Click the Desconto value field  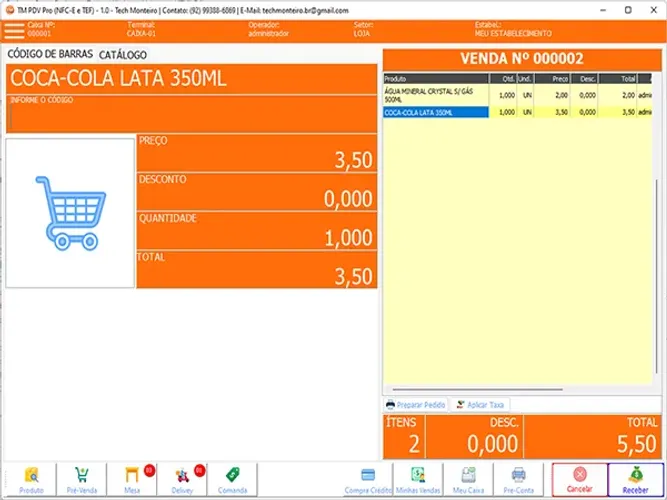tap(257, 192)
